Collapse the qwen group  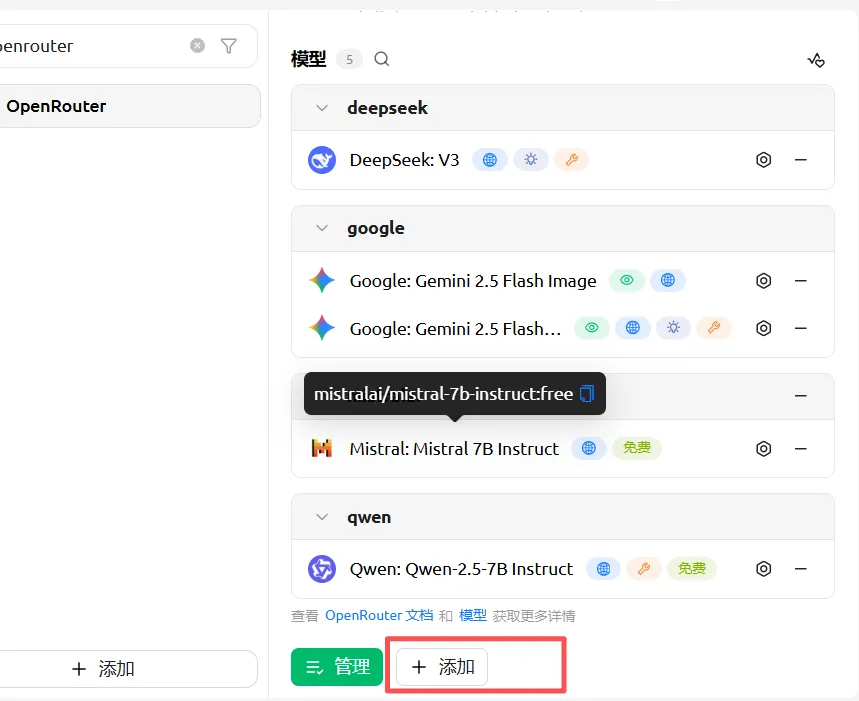point(322,517)
